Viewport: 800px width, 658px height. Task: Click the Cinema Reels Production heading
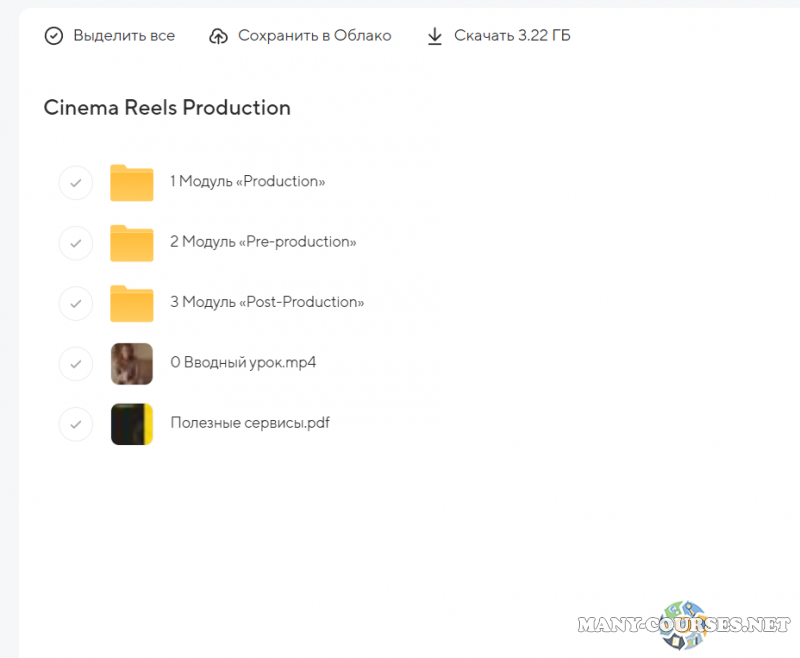167,108
